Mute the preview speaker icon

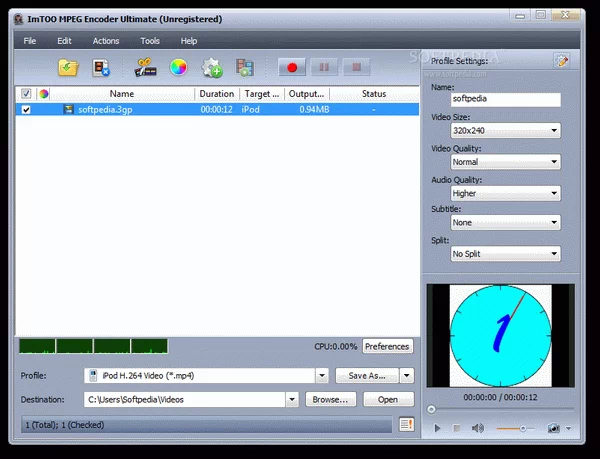coord(478,428)
